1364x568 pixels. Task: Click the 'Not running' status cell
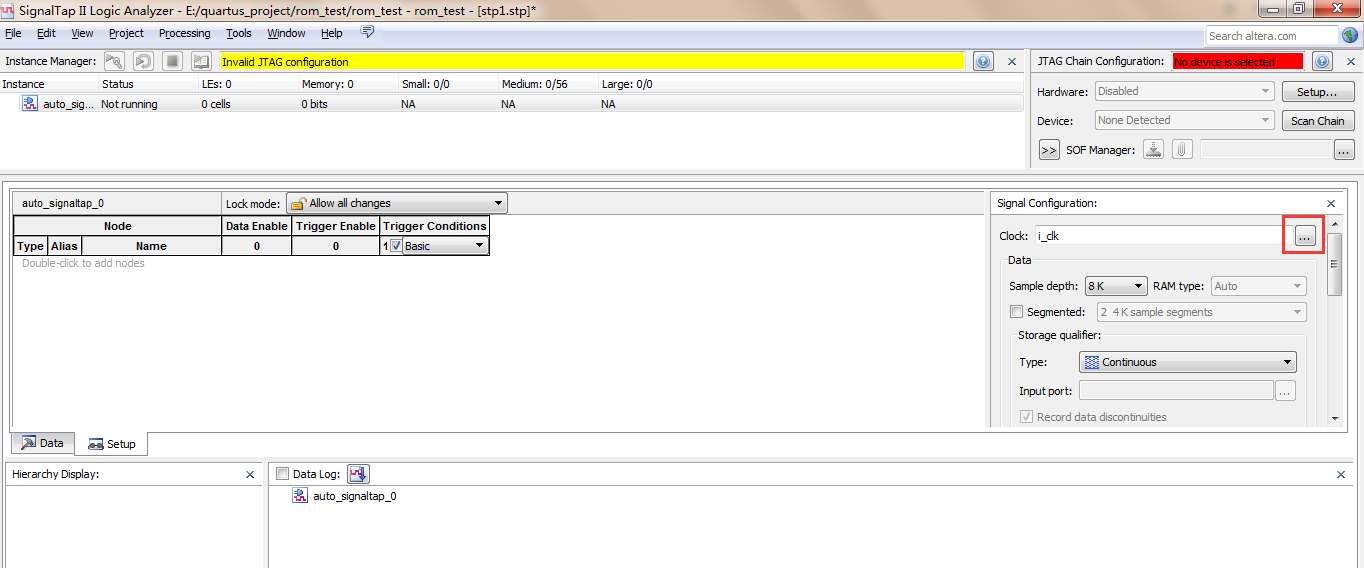(129, 104)
